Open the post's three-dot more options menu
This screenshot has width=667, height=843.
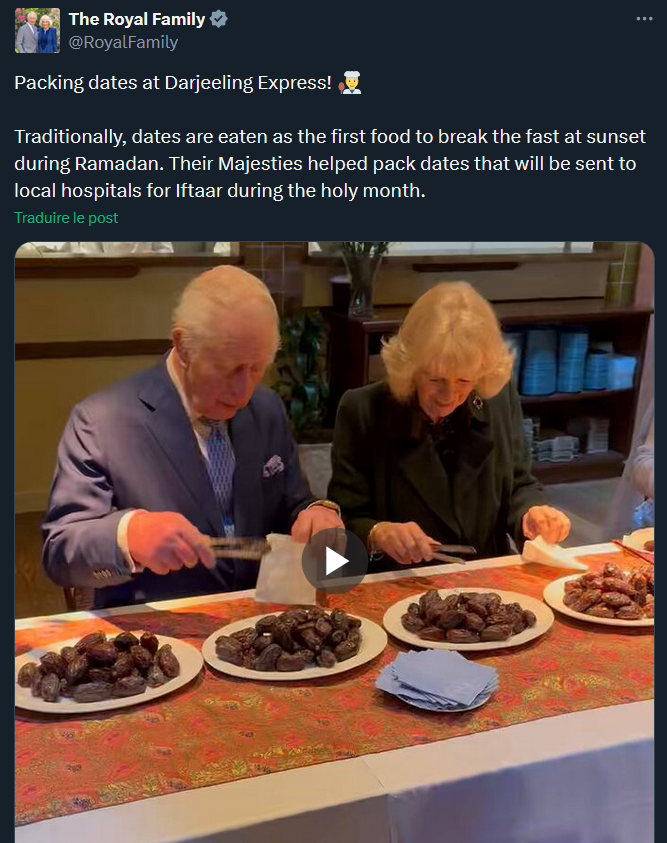[x=644, y=19]
